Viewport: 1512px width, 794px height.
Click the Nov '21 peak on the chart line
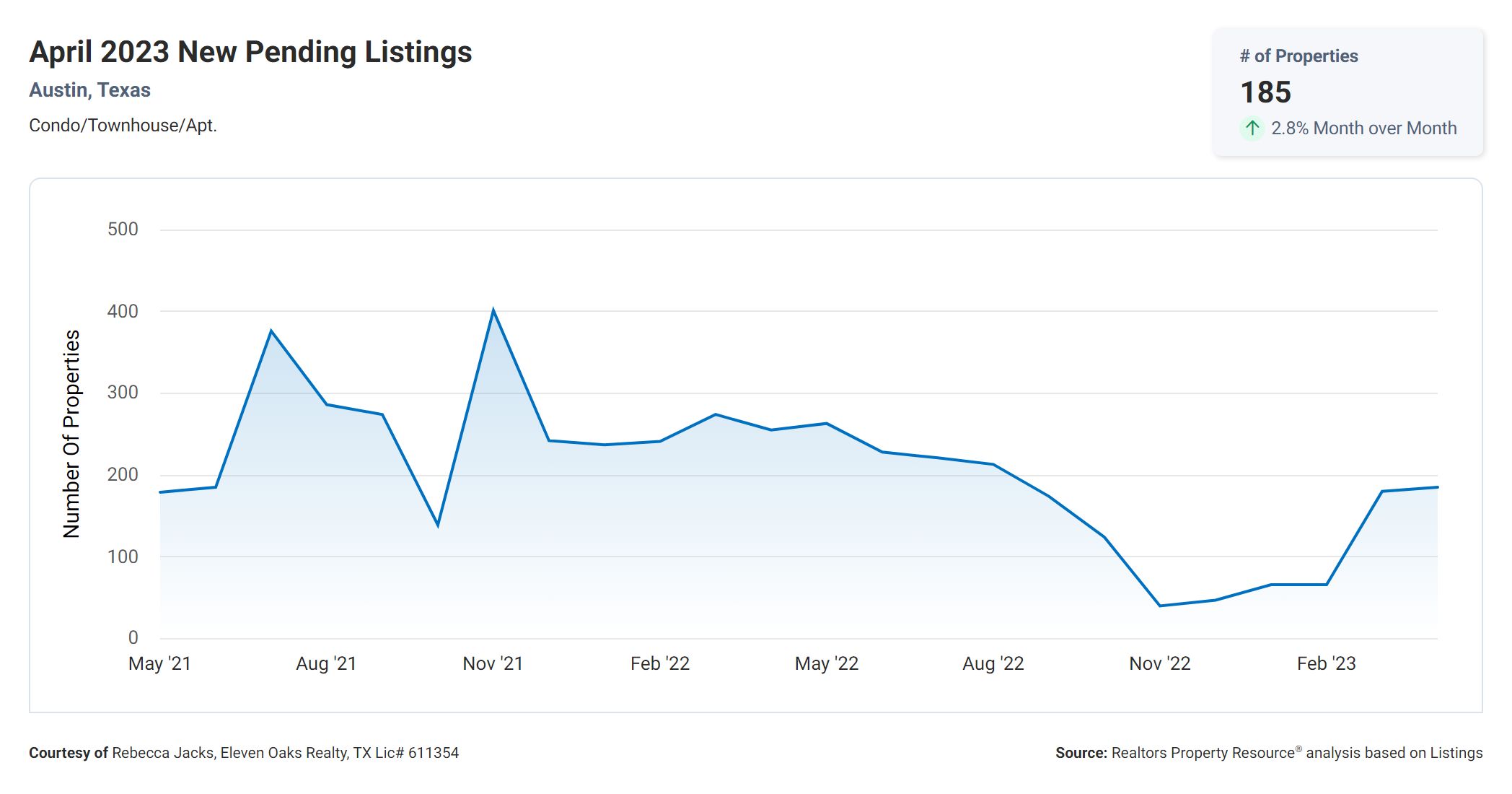[493, 310]
